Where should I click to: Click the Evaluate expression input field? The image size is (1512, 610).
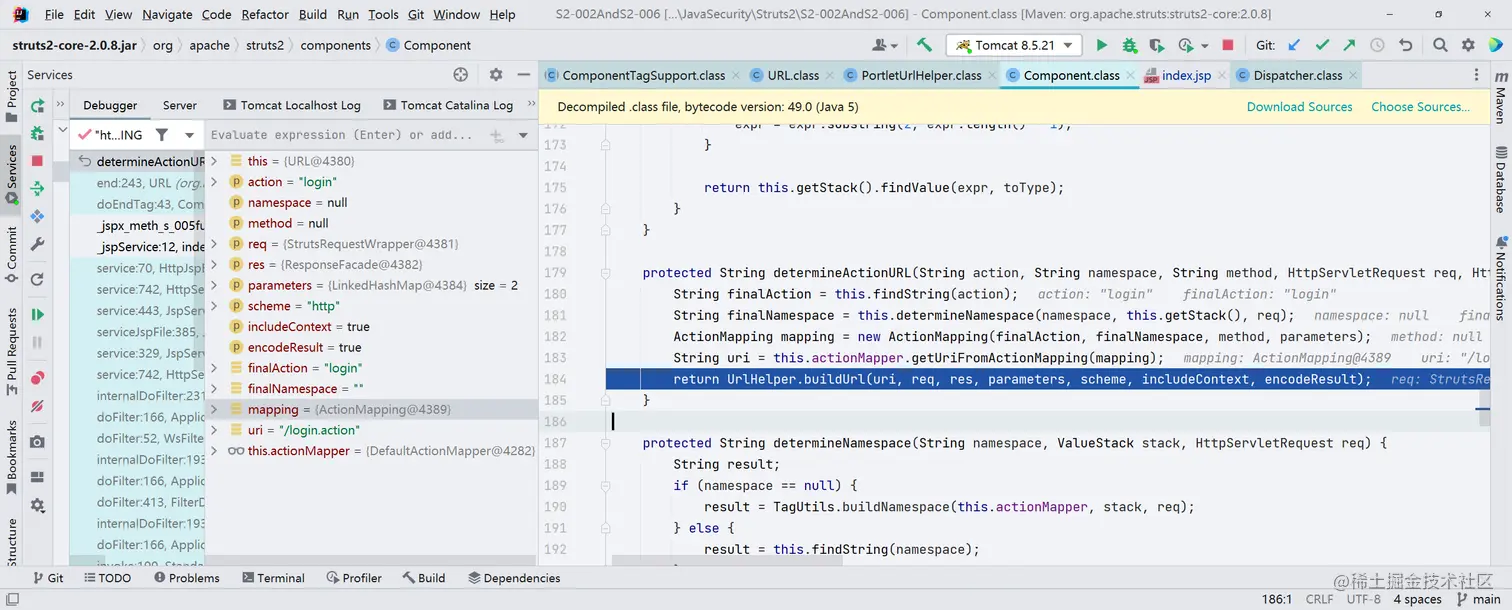(343, 135)
